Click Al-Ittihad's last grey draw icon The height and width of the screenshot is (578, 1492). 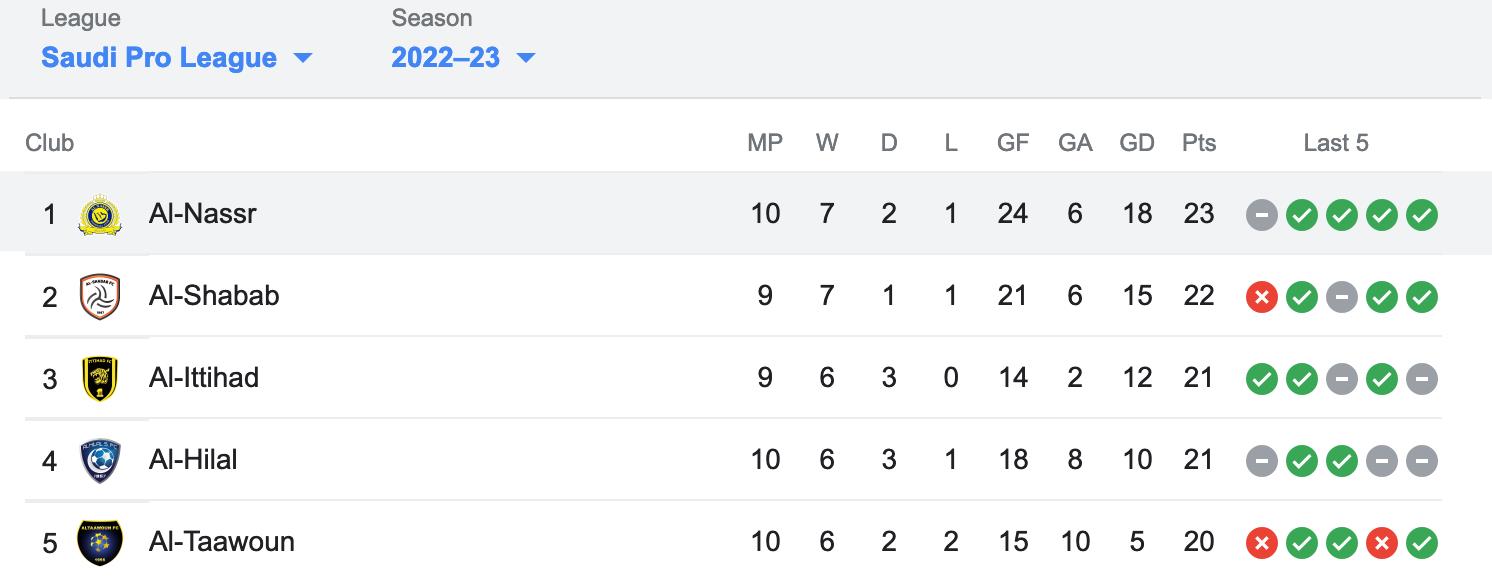click(x=1422, y=379)
